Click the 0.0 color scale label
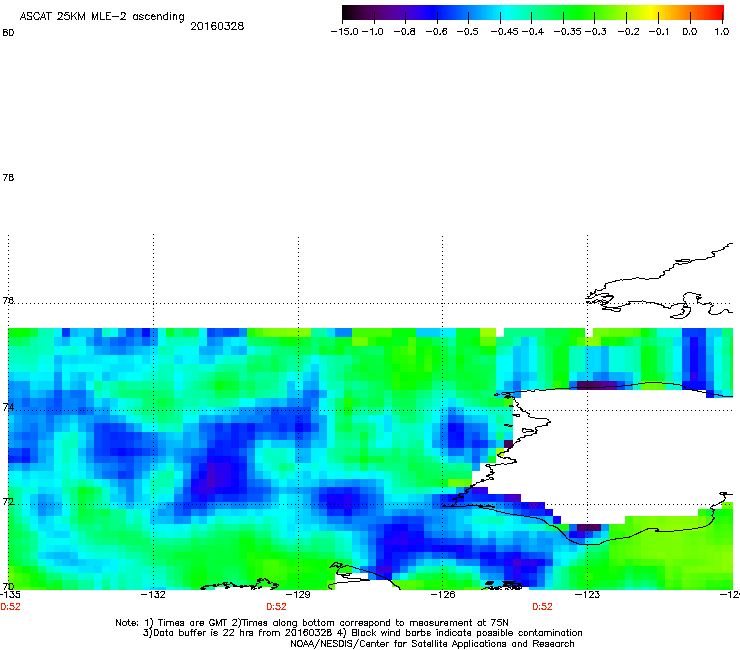The height and width of the screenshot is (650, 740). (690, 32)
